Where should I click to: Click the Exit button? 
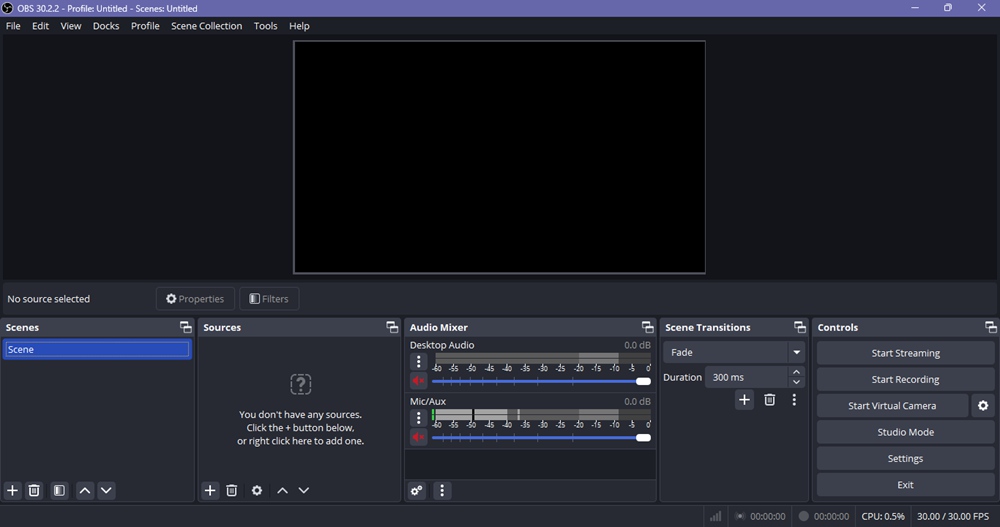(x=906, y=485)
